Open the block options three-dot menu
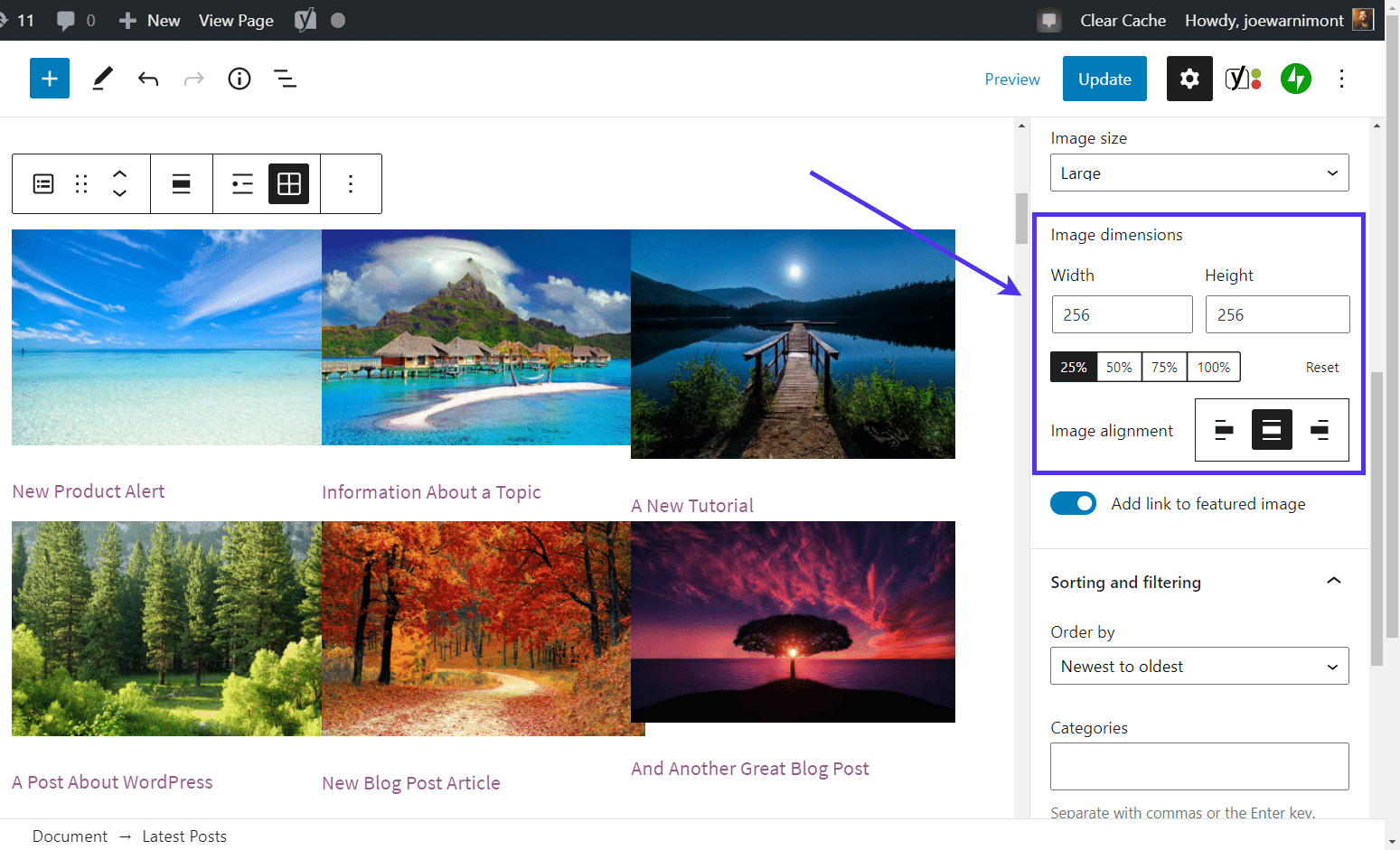 click(351, 183)
